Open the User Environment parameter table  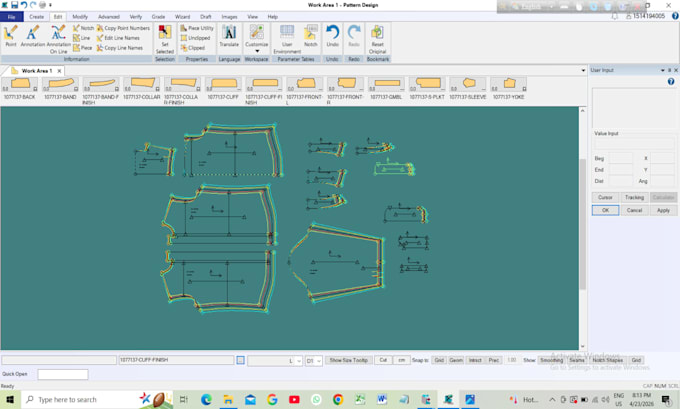click(x=287, y=39)
